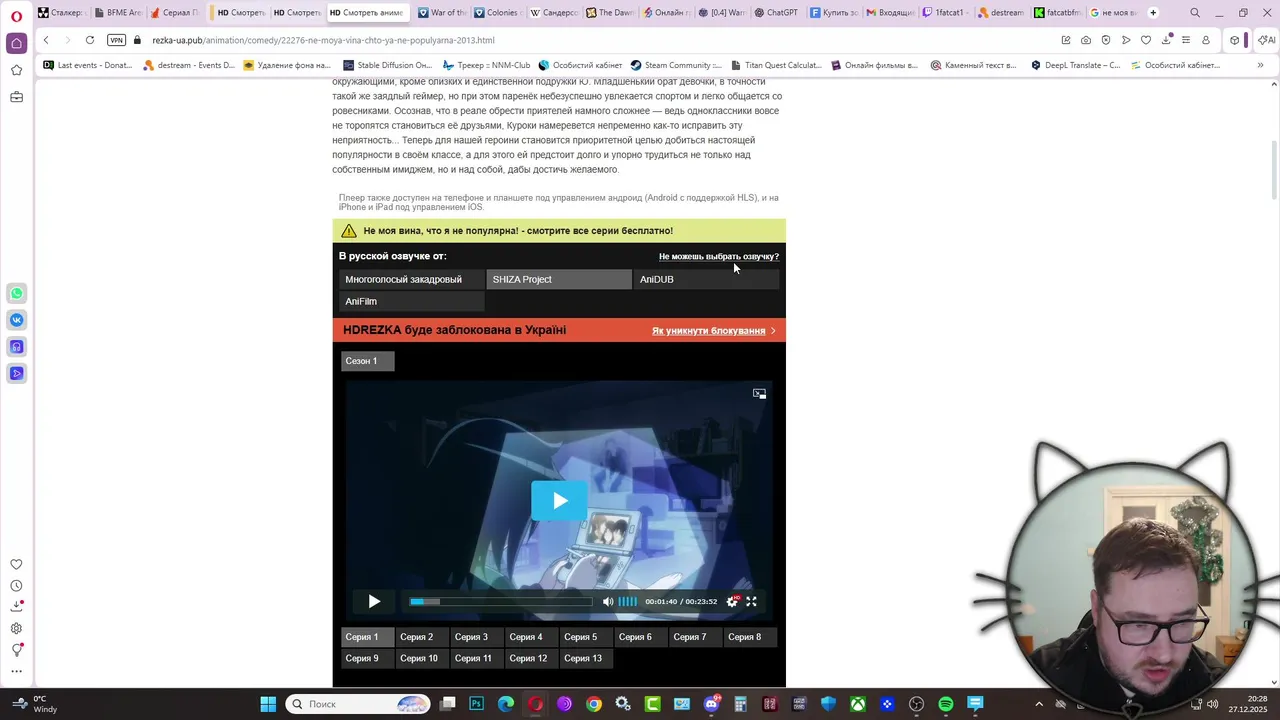Expand hidden bookmarks with the double chevron
This screenshot has height=720, width=1280.
pos(1260,65)
